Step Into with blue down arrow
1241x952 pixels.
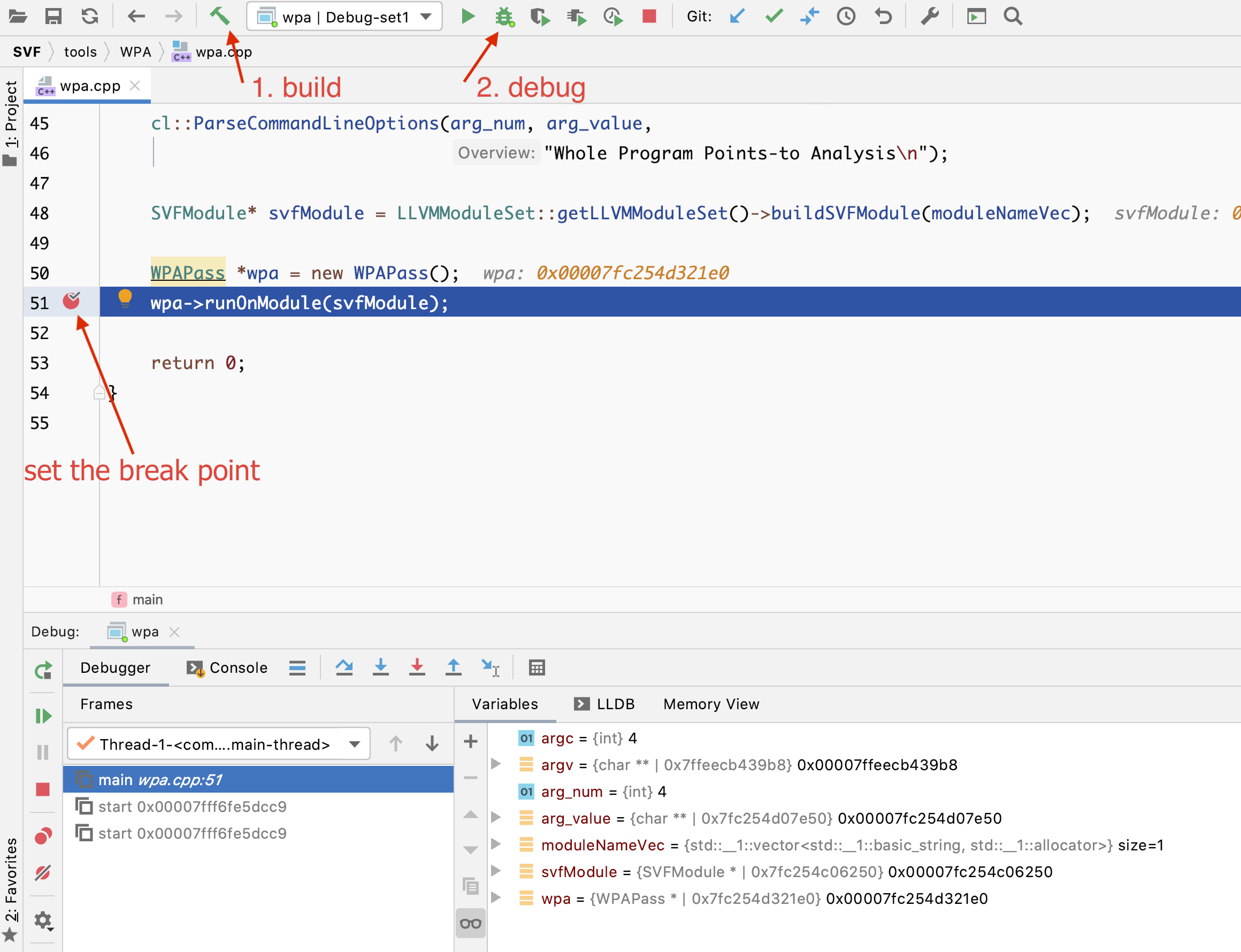point(381,667)
